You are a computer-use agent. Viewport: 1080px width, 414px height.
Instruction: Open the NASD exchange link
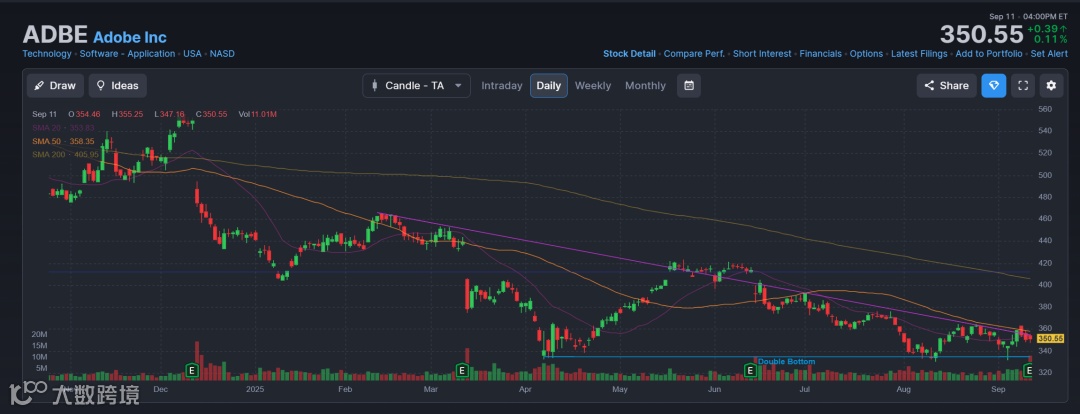[x=222, y=54]
